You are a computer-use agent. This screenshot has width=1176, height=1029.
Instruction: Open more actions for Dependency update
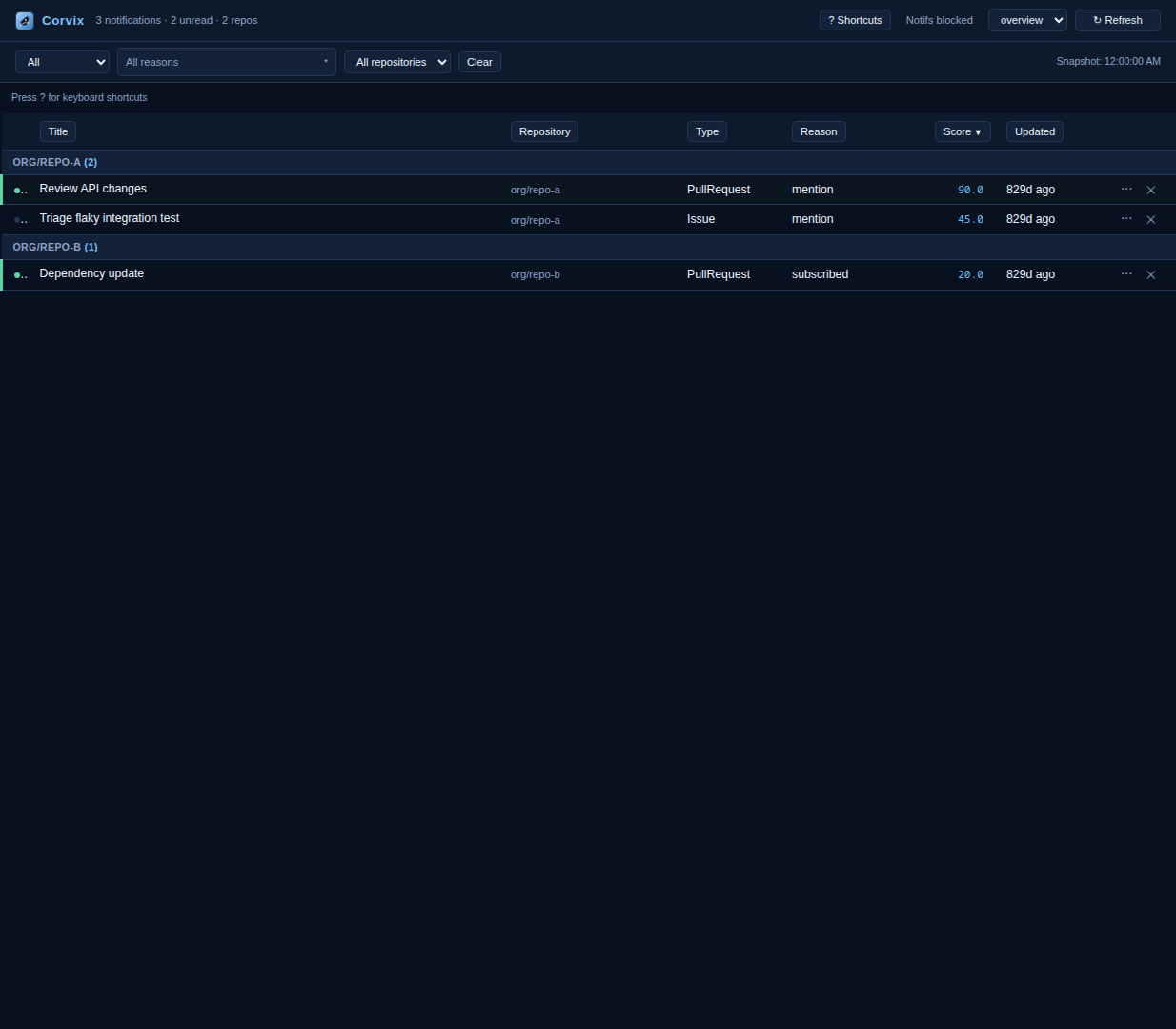1126,274
